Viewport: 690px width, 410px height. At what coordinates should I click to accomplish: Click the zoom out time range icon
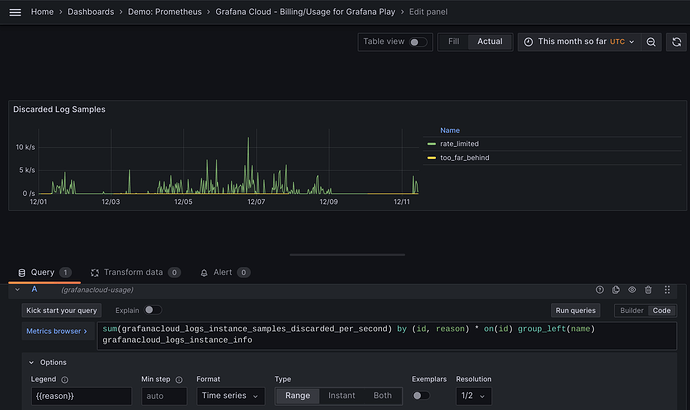[651, 42]
